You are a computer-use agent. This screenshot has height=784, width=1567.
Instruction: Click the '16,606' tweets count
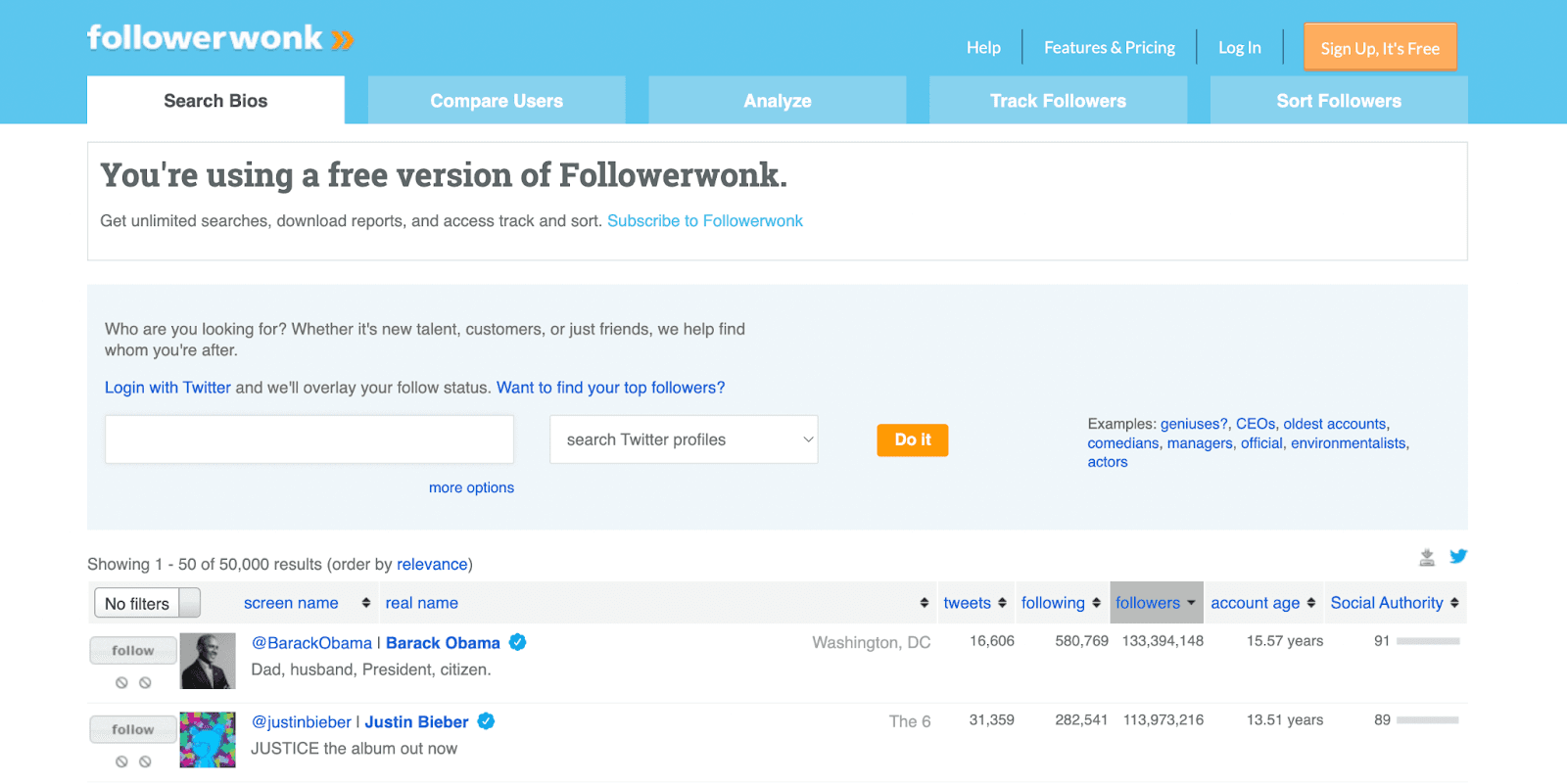click(992, 641)
